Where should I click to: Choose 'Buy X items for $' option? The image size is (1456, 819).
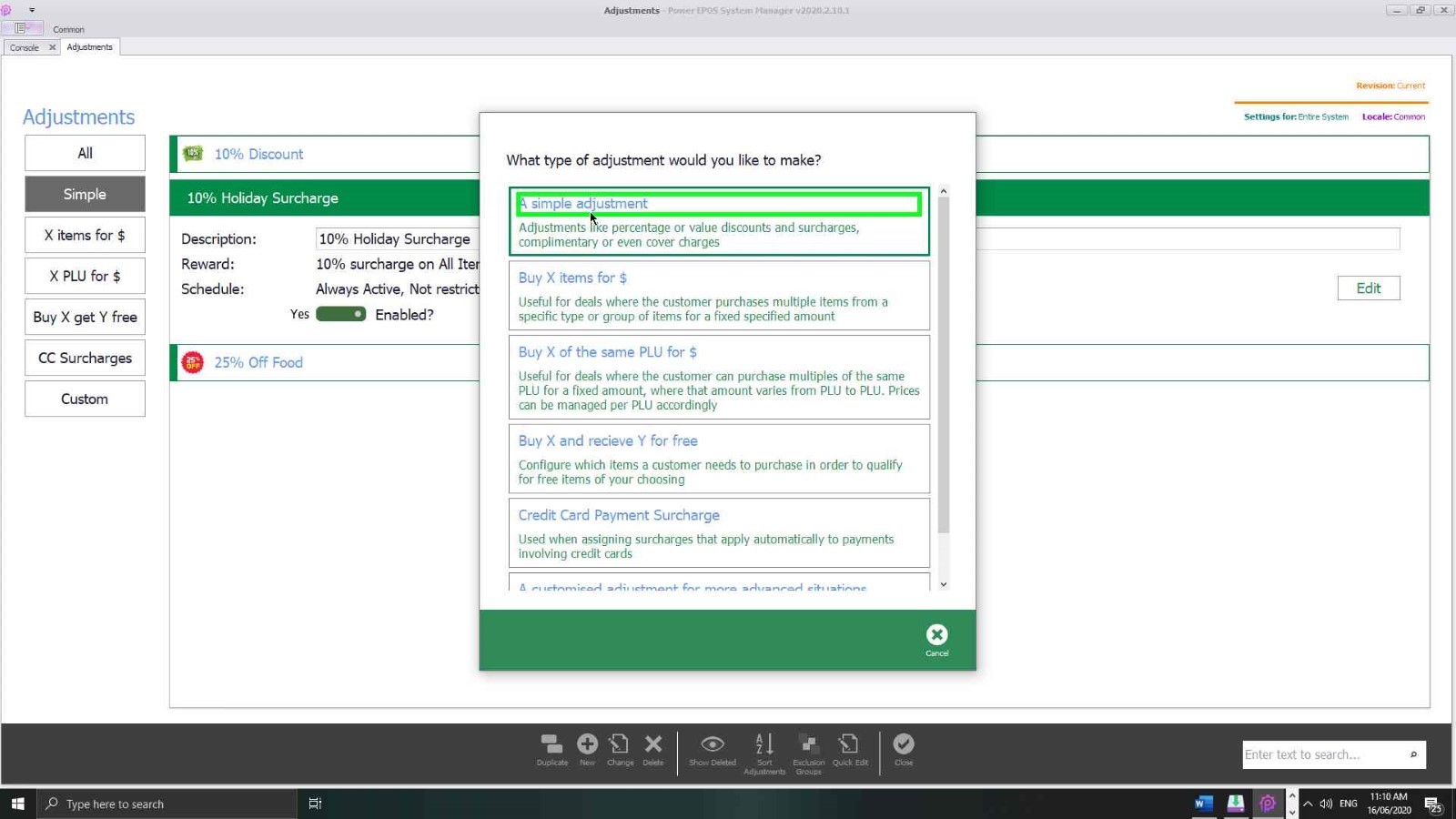click(719, 296)
